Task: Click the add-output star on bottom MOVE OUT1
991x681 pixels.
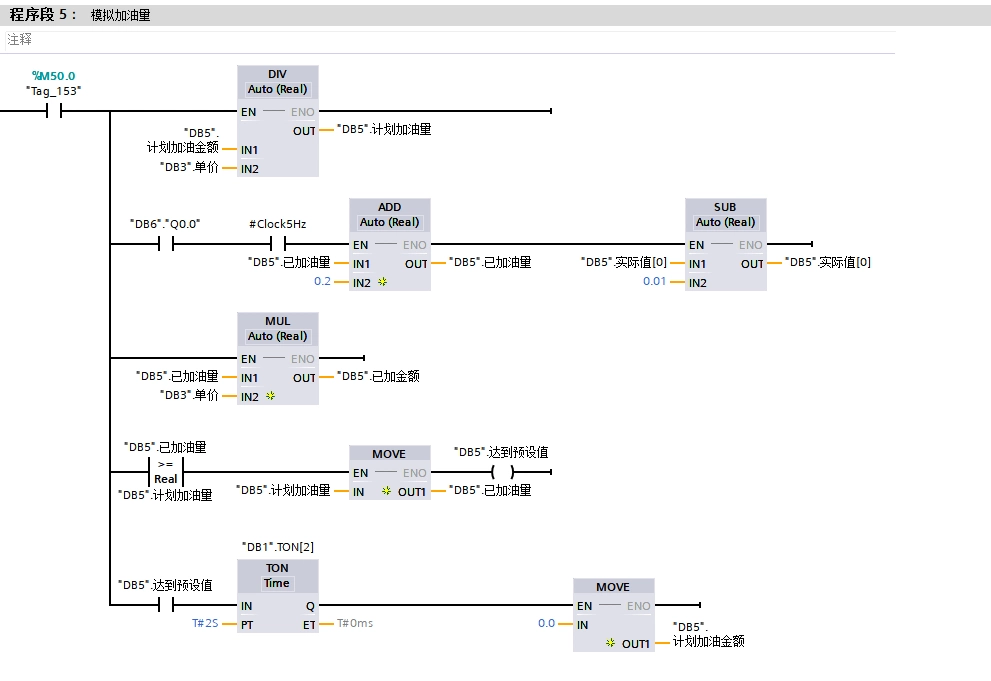Action: (610, 642)
